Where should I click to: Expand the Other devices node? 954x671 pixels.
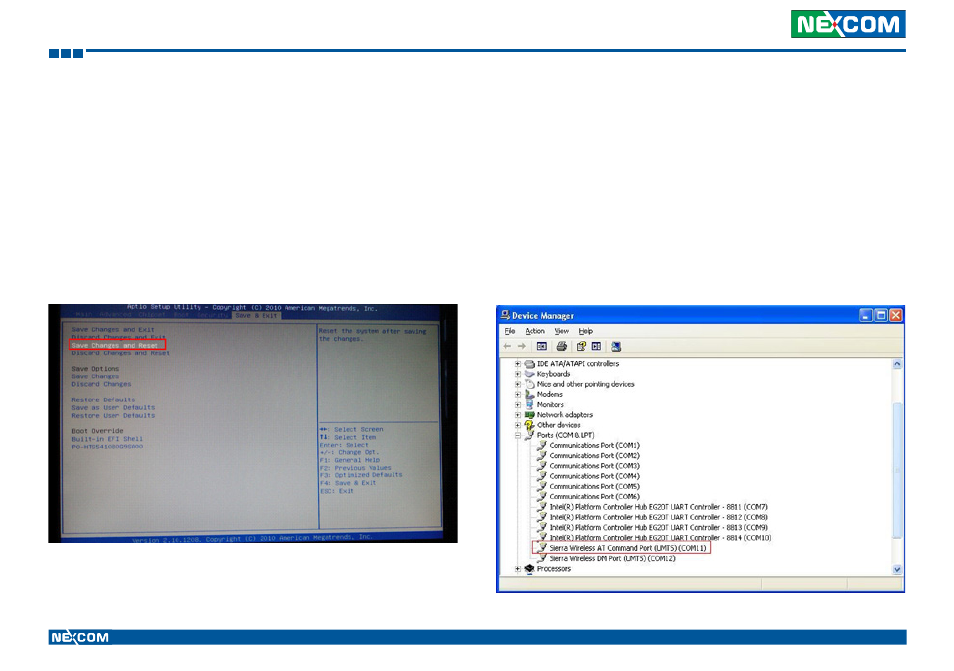pyautogui.click(x=518, y=425)
